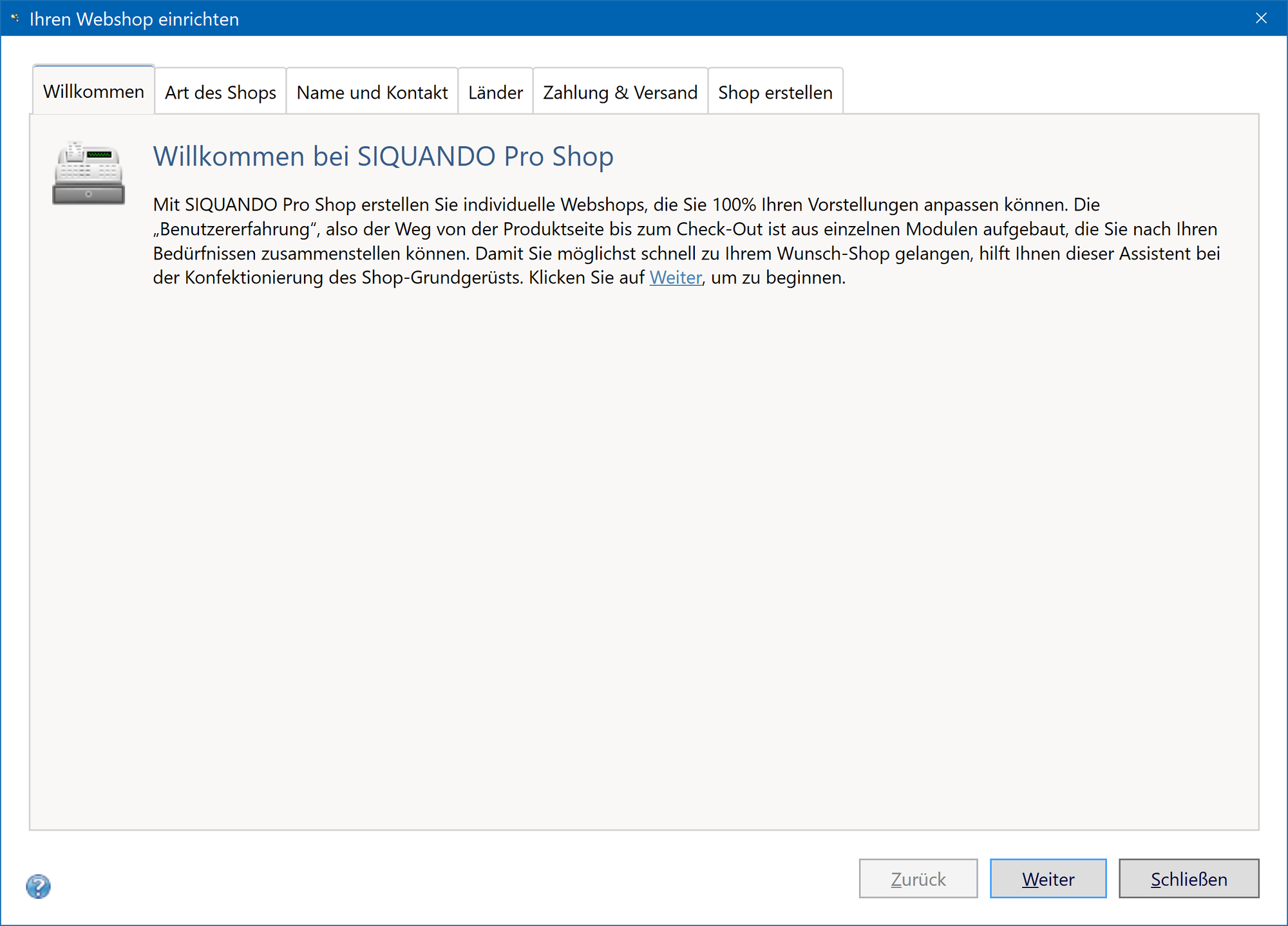
Task: Click the Zurück button
Action: click(x=918, y=878)
